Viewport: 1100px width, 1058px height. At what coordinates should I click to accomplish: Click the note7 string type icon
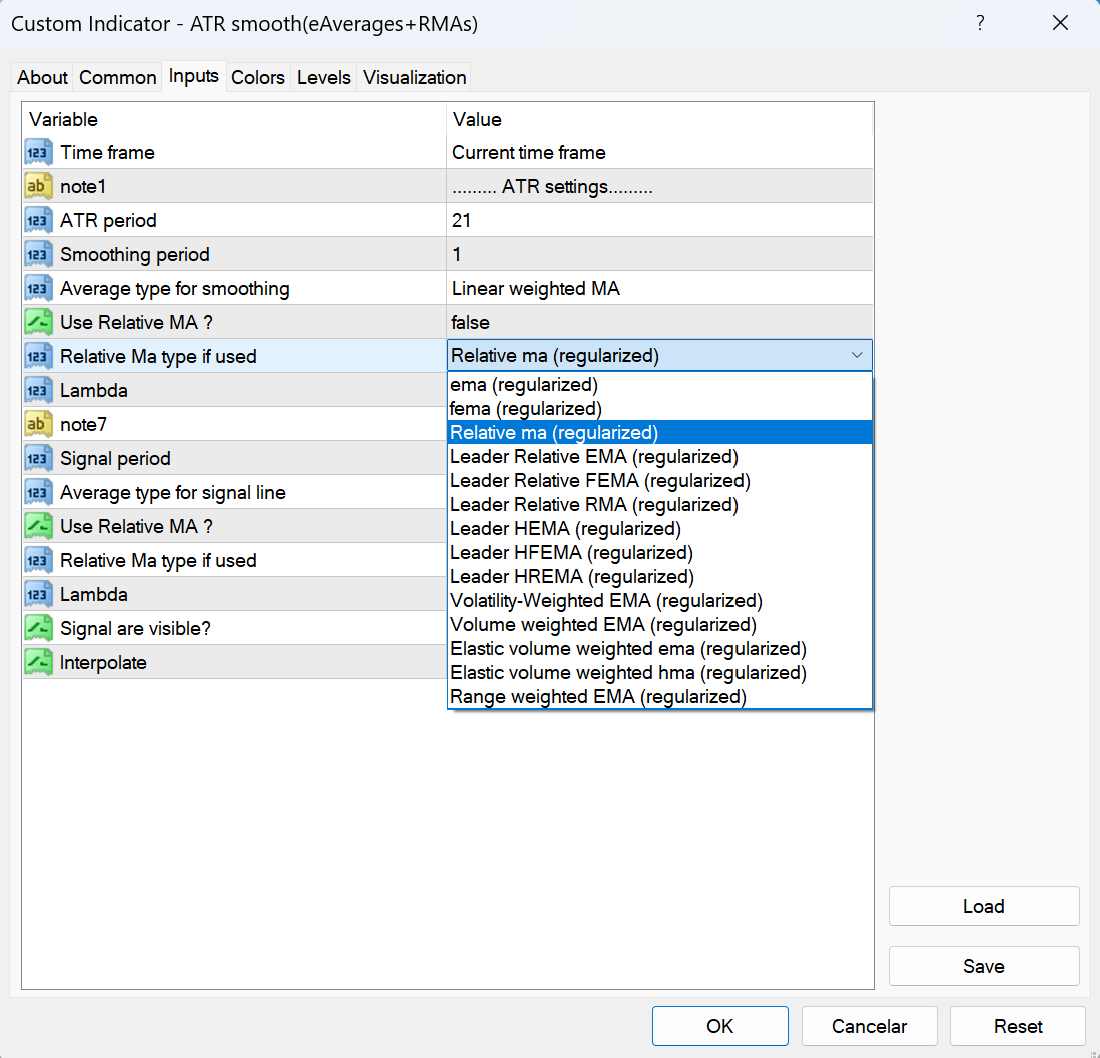39,425
